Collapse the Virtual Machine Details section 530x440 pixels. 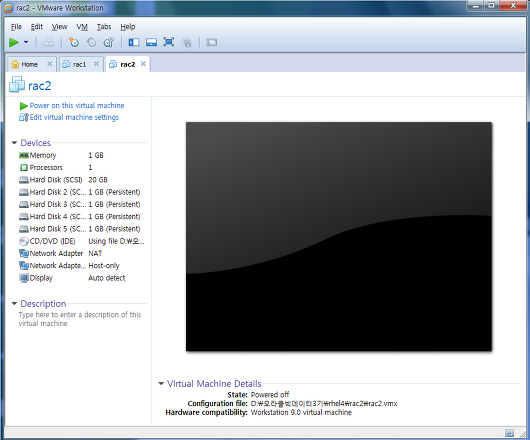tap(161, 384)
